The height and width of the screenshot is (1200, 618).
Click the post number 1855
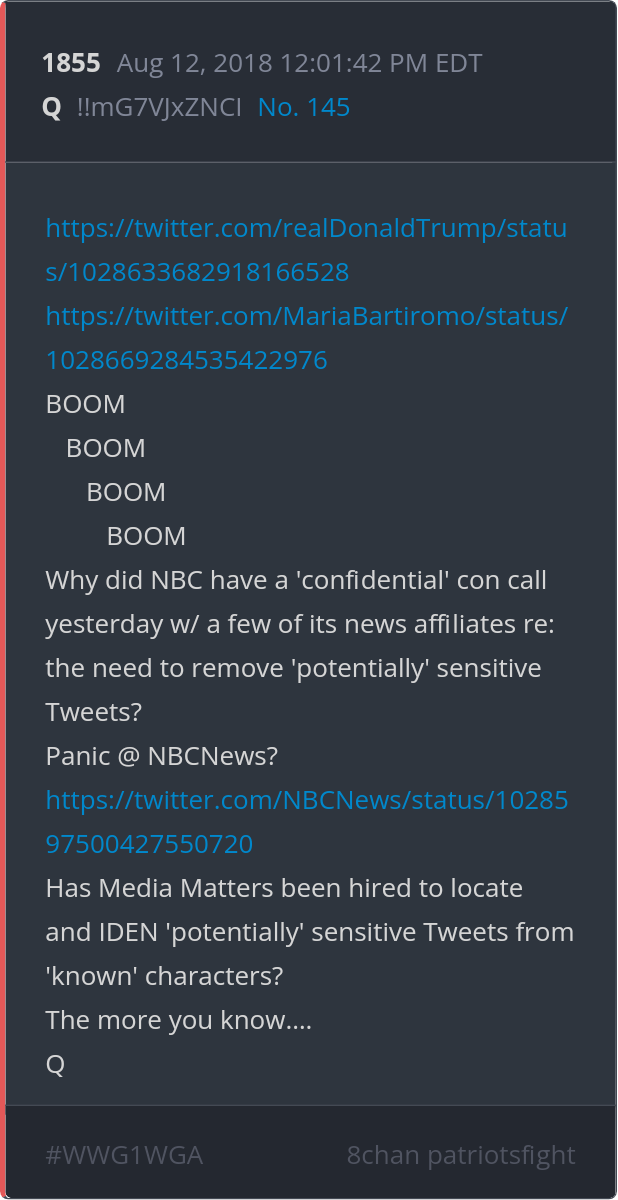pos(71,63)
